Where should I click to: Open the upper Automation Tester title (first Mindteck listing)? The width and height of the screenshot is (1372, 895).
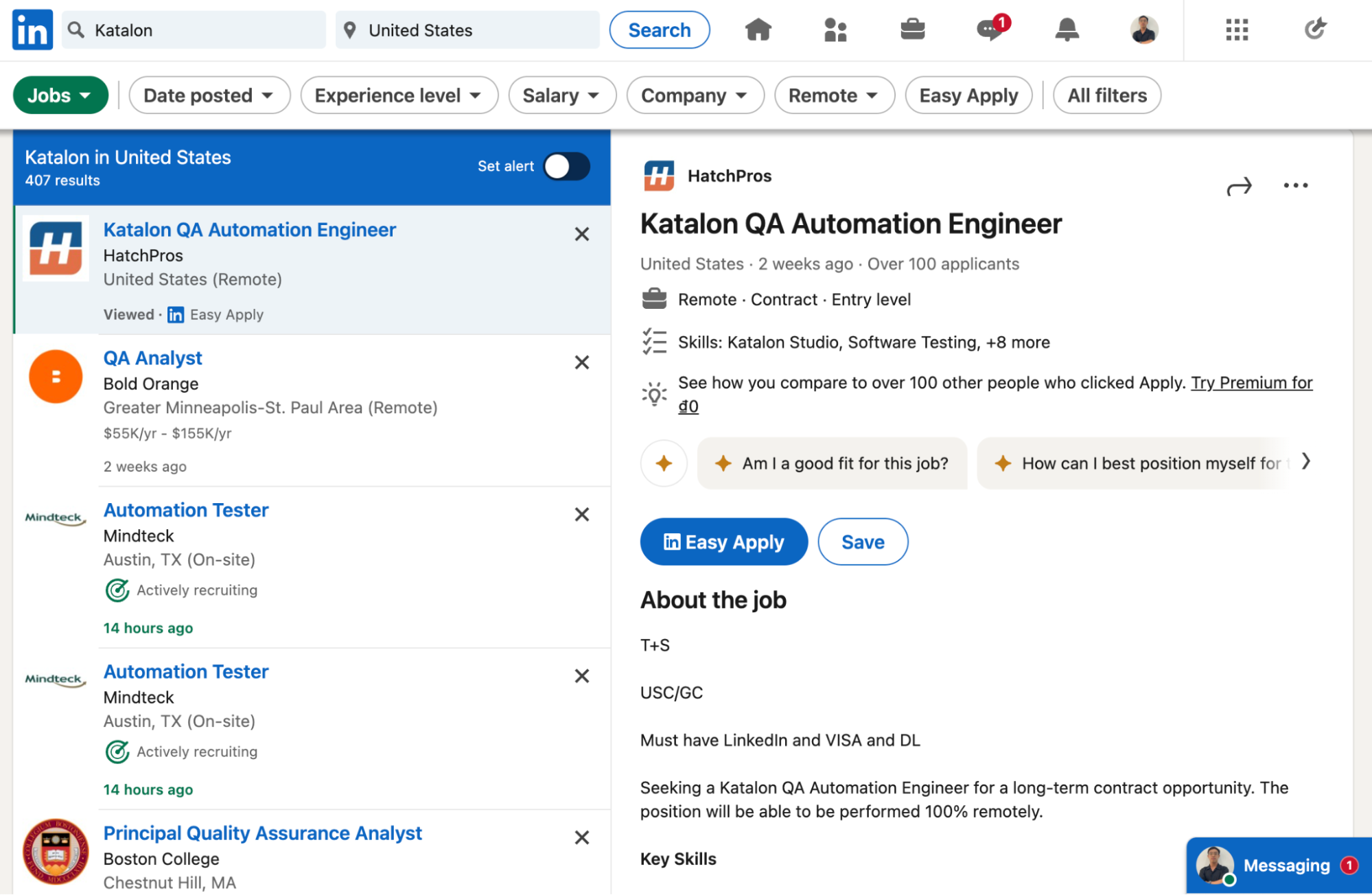coord(185,510)
